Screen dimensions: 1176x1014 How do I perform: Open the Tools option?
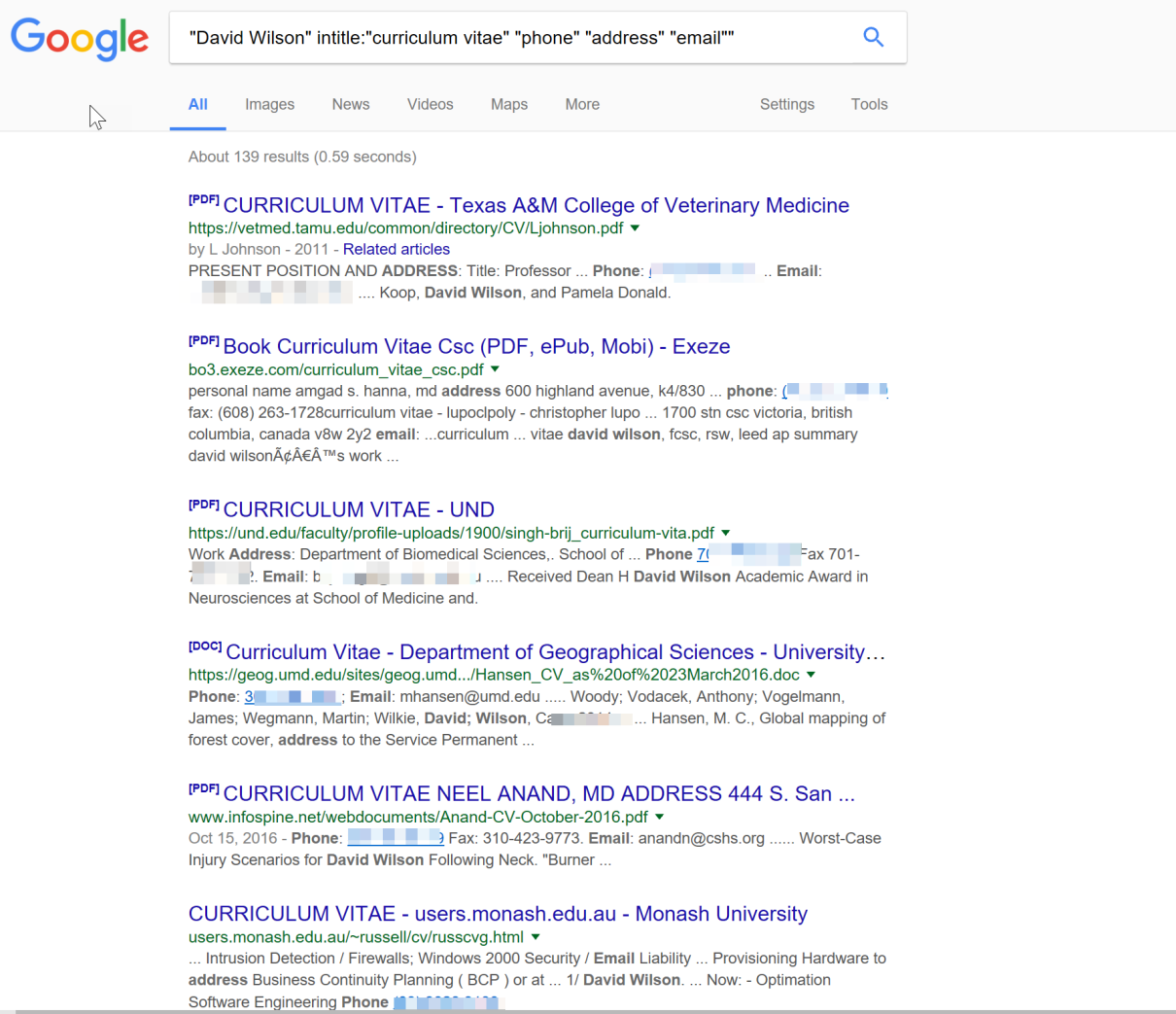[x=870, y=104]
